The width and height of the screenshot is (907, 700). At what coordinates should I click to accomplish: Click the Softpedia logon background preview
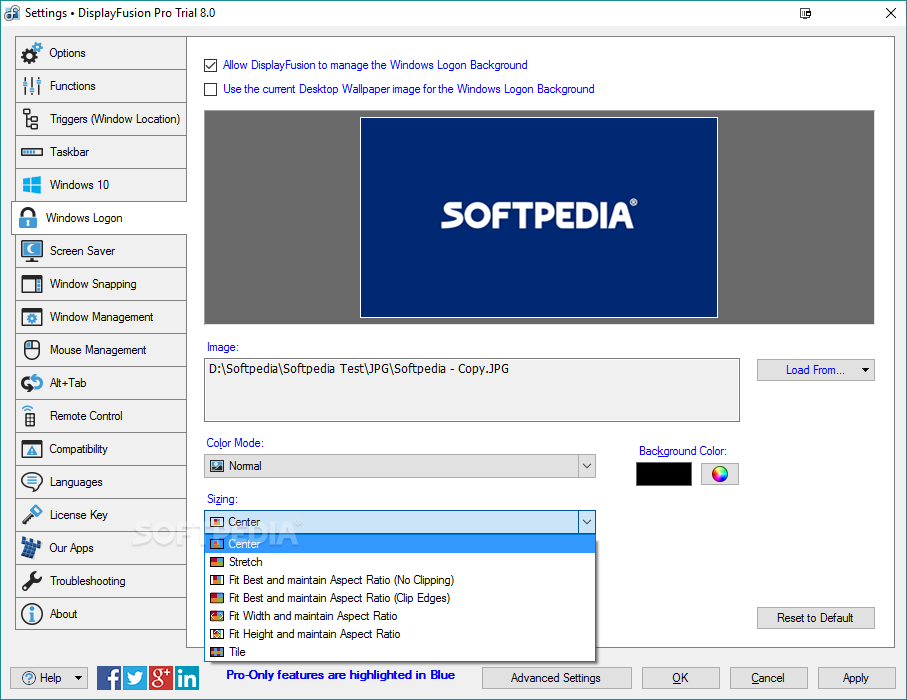(x=539, y=218)
